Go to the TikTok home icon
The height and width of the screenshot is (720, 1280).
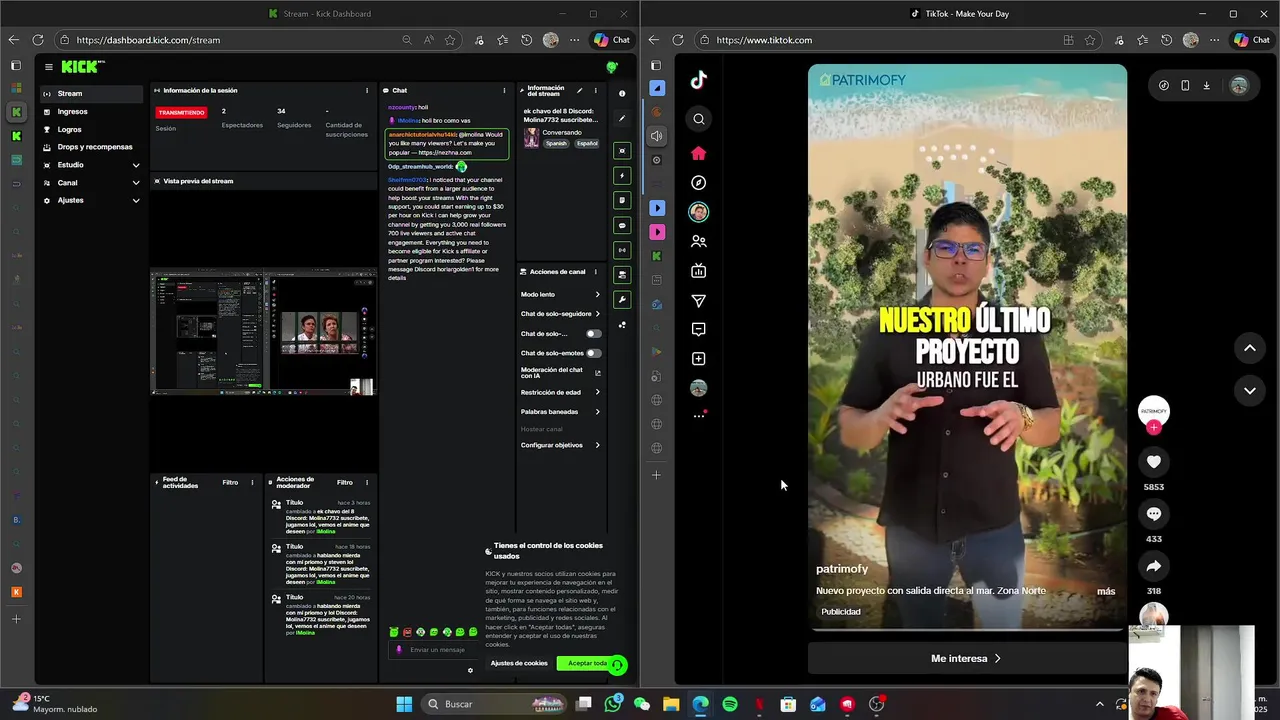(699, 153)
